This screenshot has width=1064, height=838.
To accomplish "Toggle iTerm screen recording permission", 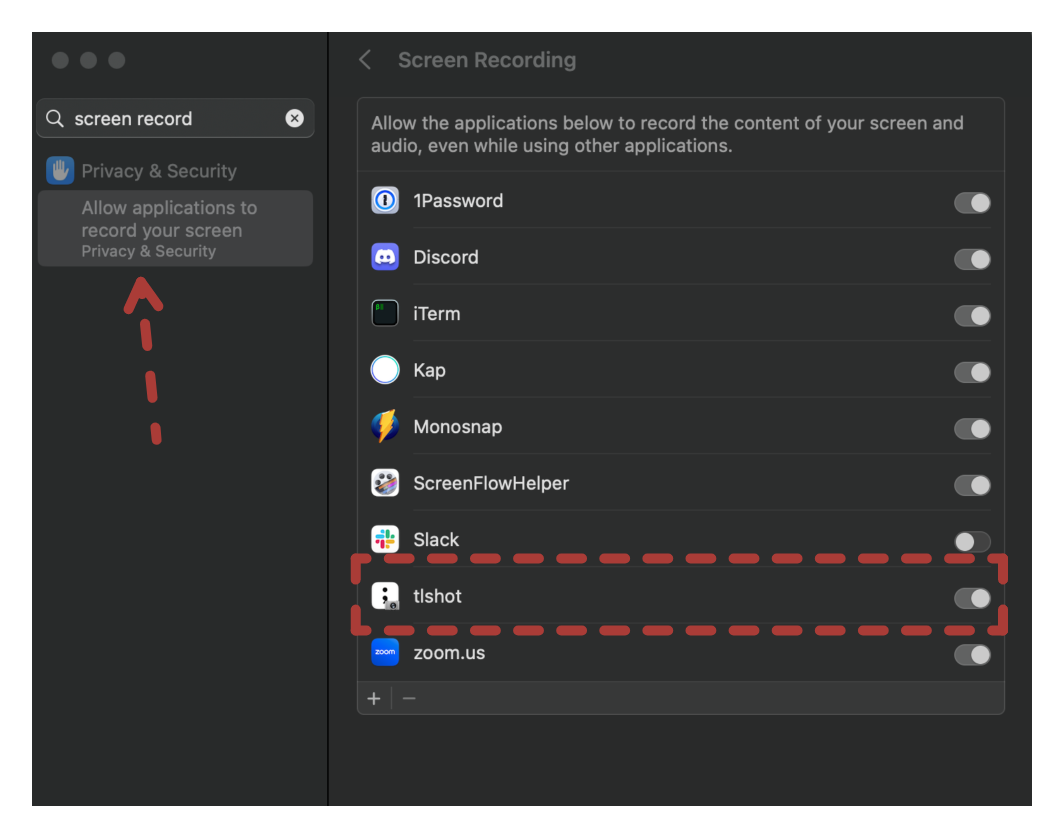I will (x=972, y=316).
